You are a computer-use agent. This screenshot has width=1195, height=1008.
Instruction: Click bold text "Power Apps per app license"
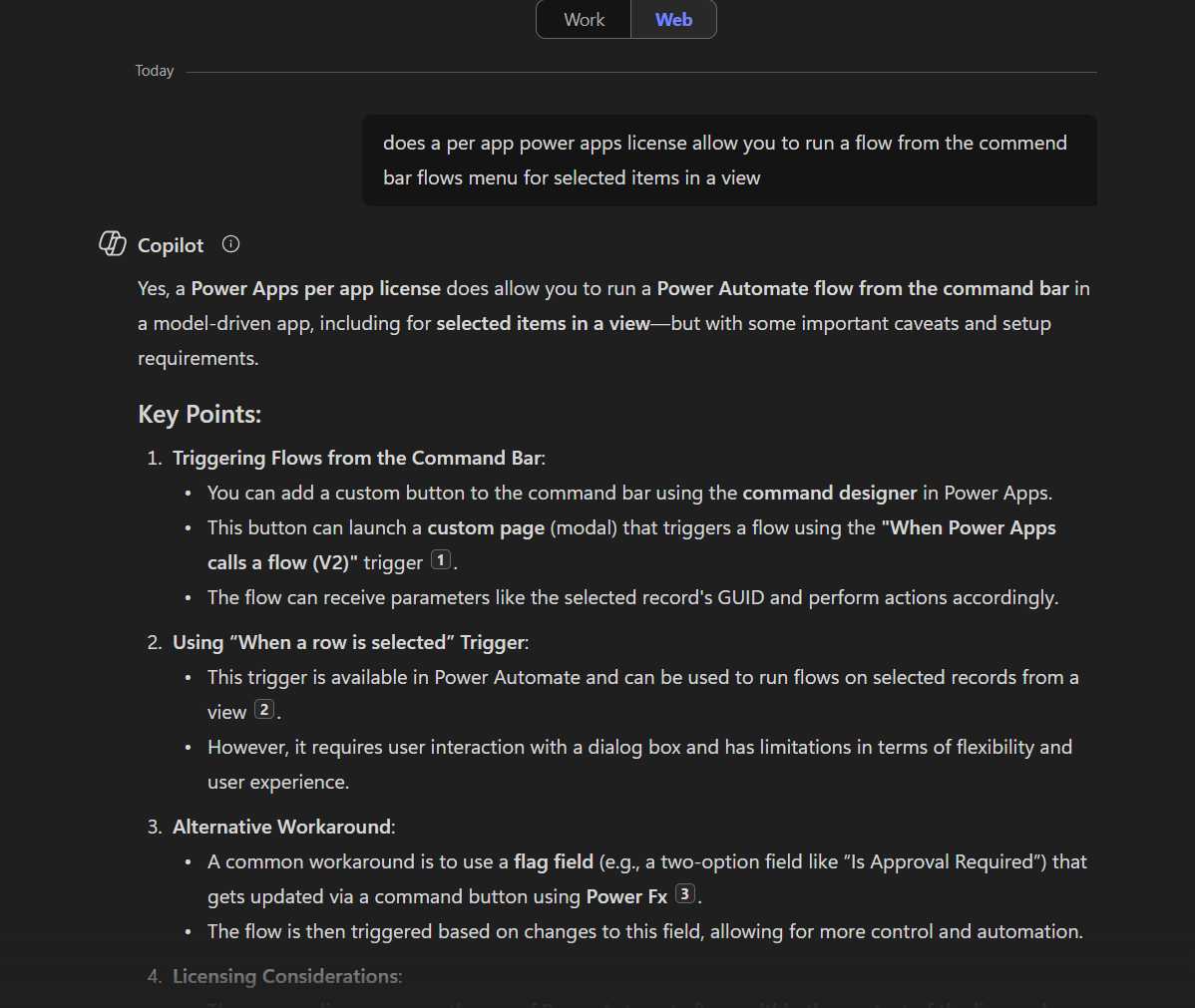click(x=315, y=289)
